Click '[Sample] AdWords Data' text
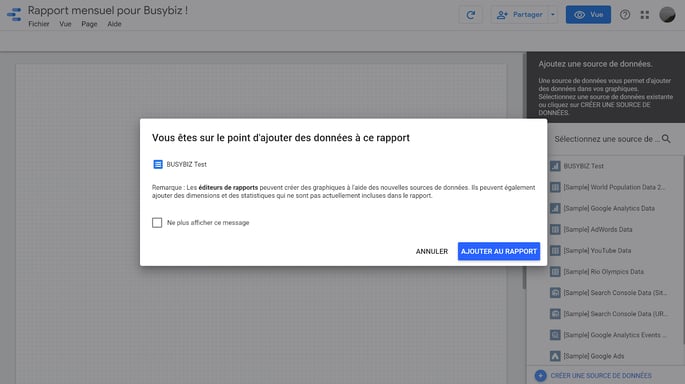This screenshot has height=384, width=685. click(598, 229)
